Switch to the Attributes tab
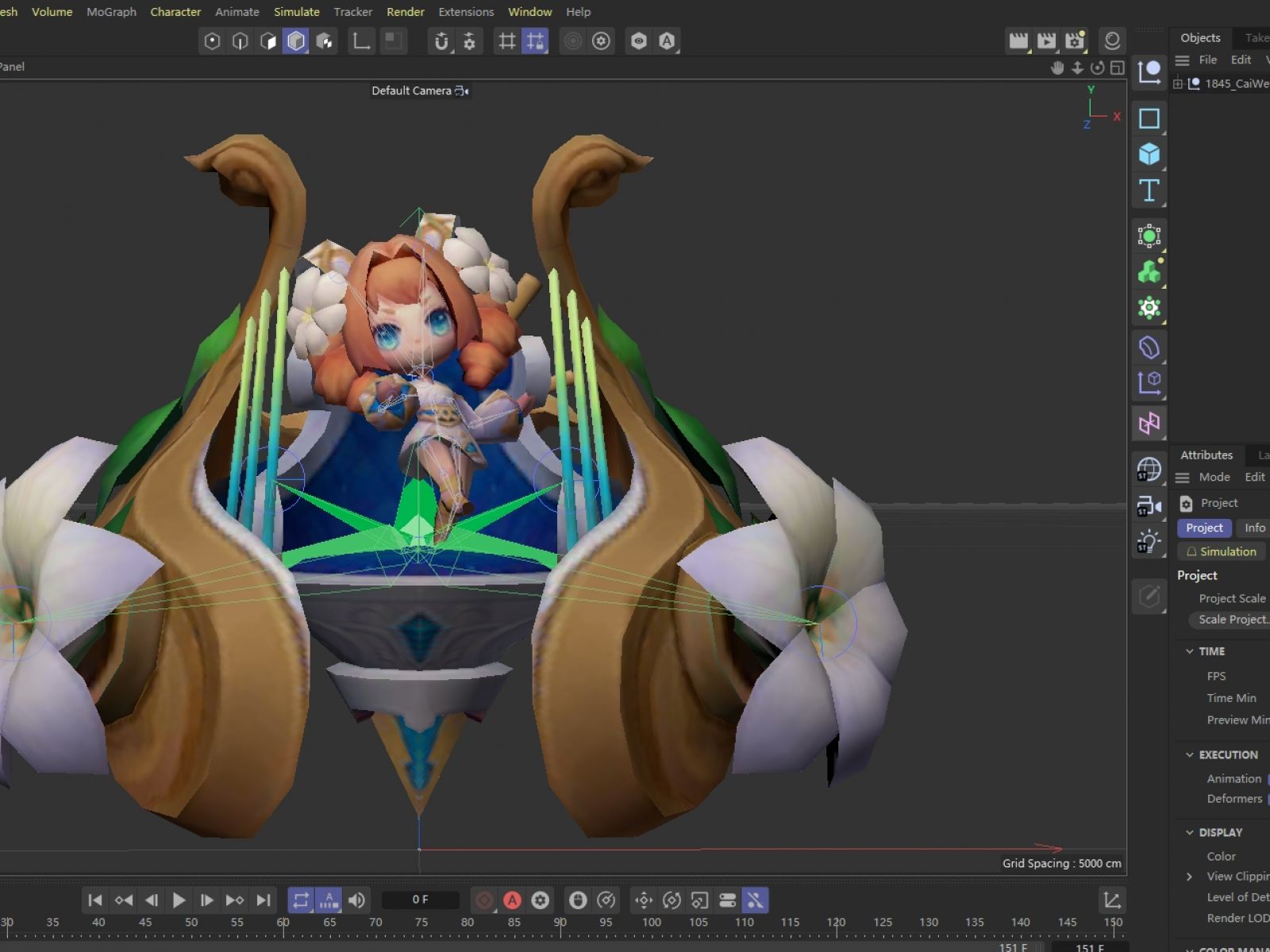 (x=1206, y=455)
